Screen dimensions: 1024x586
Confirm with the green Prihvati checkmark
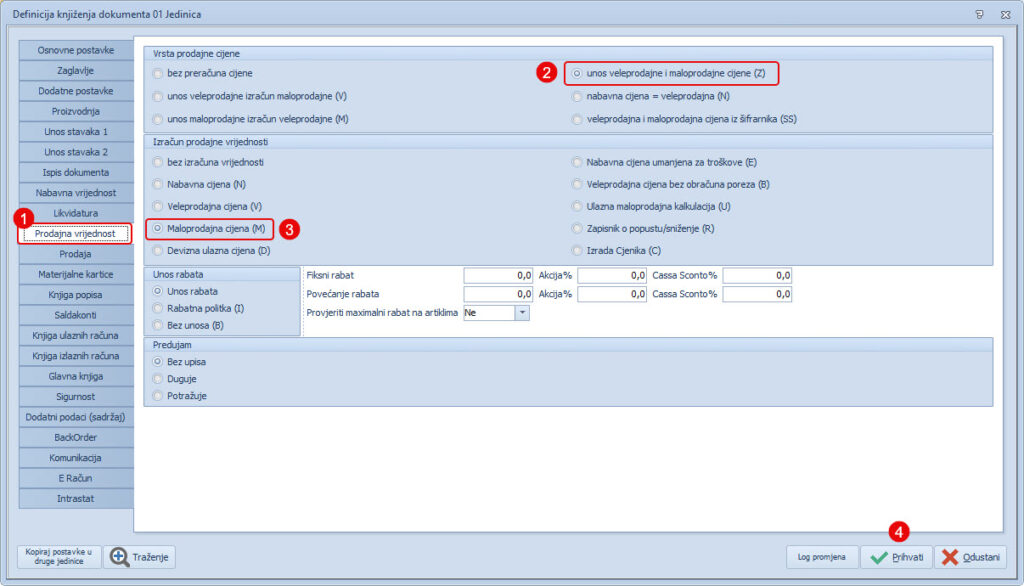[897, 557]
